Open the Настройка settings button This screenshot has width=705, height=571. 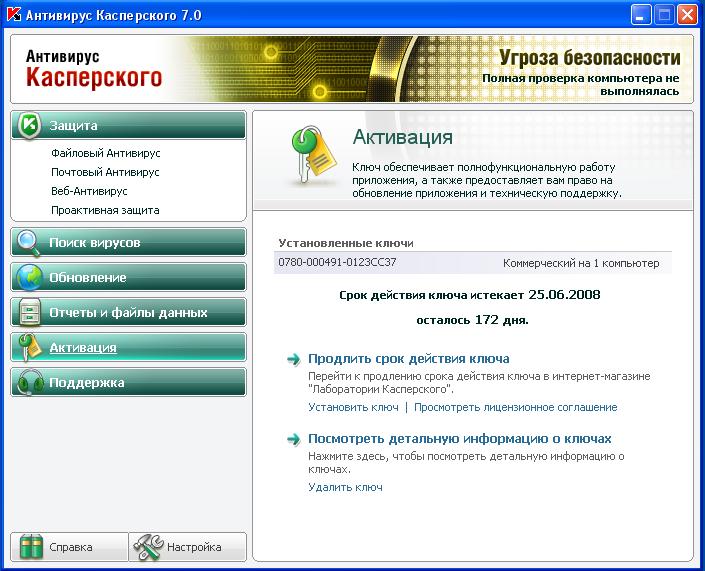(187, 547)
